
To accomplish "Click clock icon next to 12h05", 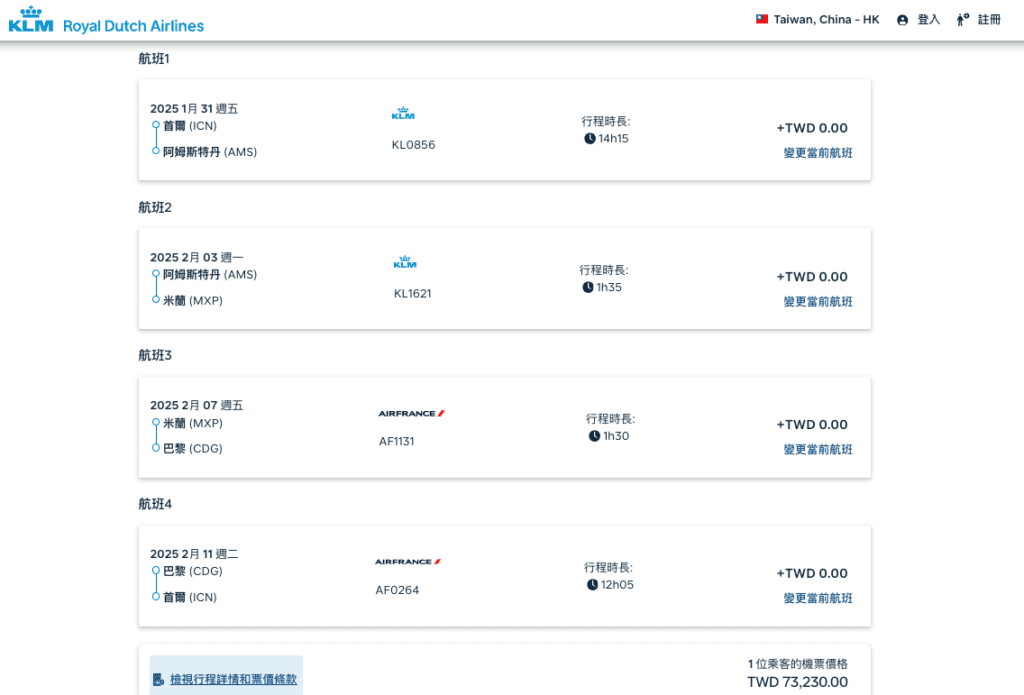I will tap(592, 585).
